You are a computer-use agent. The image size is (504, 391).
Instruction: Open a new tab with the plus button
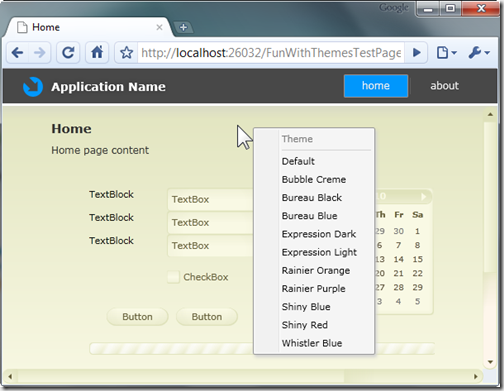click(x=183, y=27)
